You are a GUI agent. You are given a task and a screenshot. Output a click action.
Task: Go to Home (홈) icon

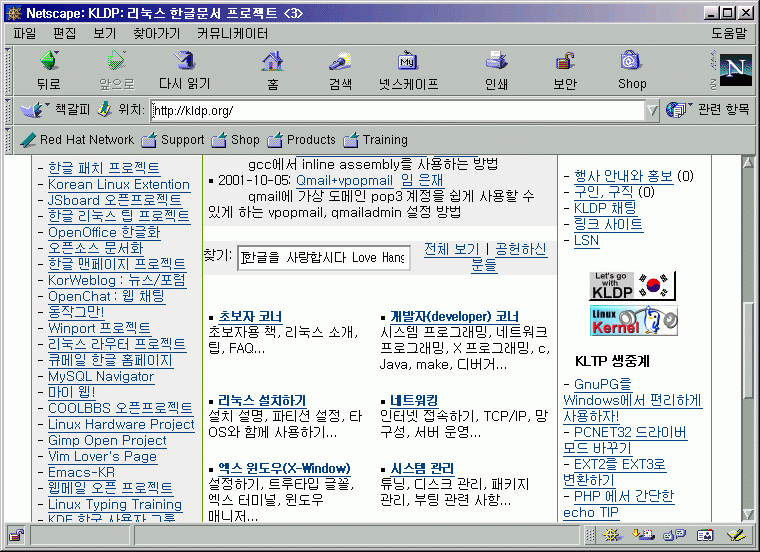pos(273,61)
